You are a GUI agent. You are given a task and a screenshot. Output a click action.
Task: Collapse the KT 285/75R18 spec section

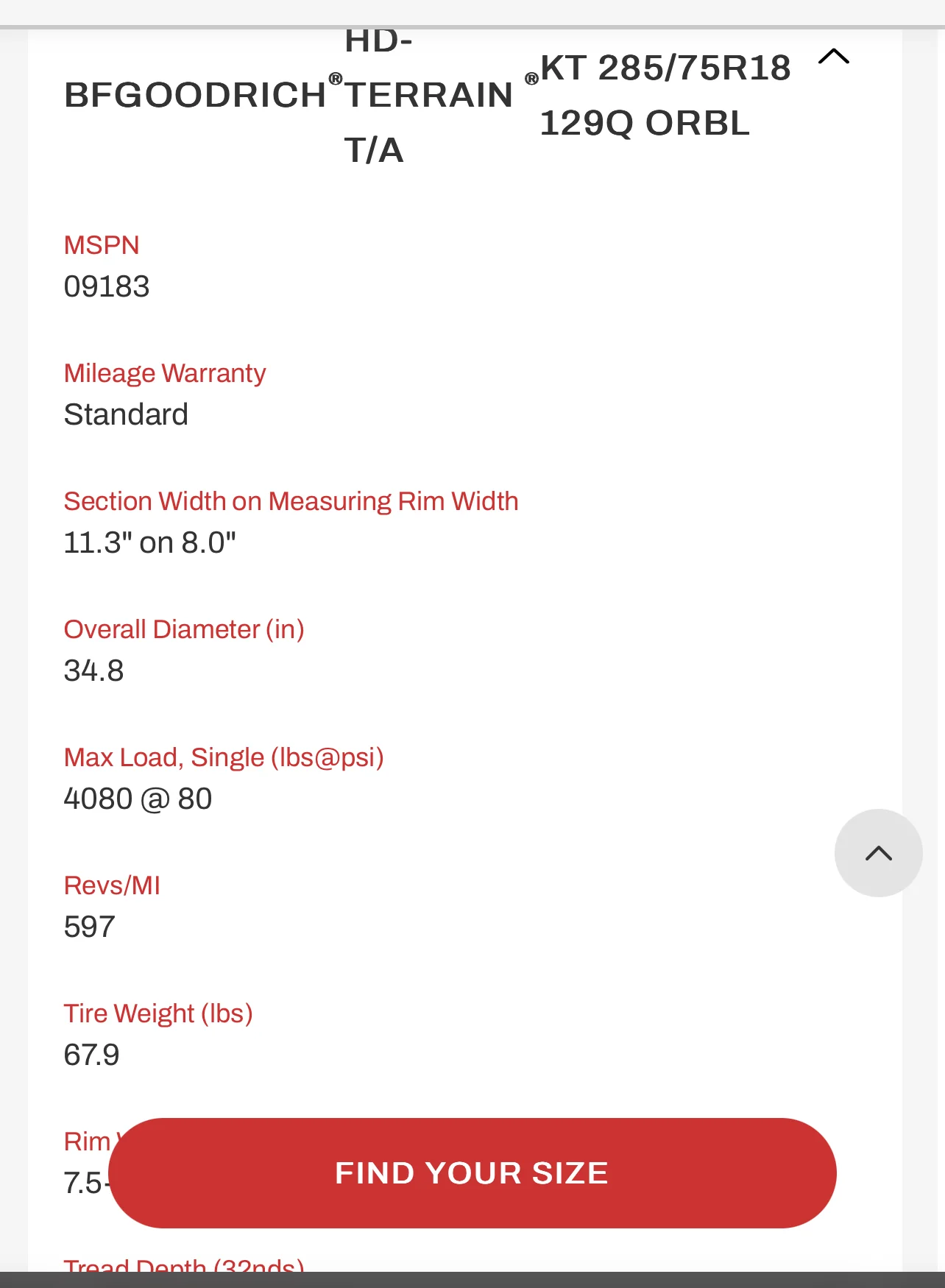coord(833,57)
